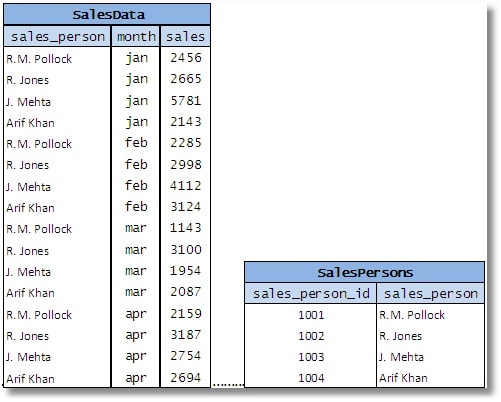
Task: Click R. Jones in the 3100 row
Action: 28,251
